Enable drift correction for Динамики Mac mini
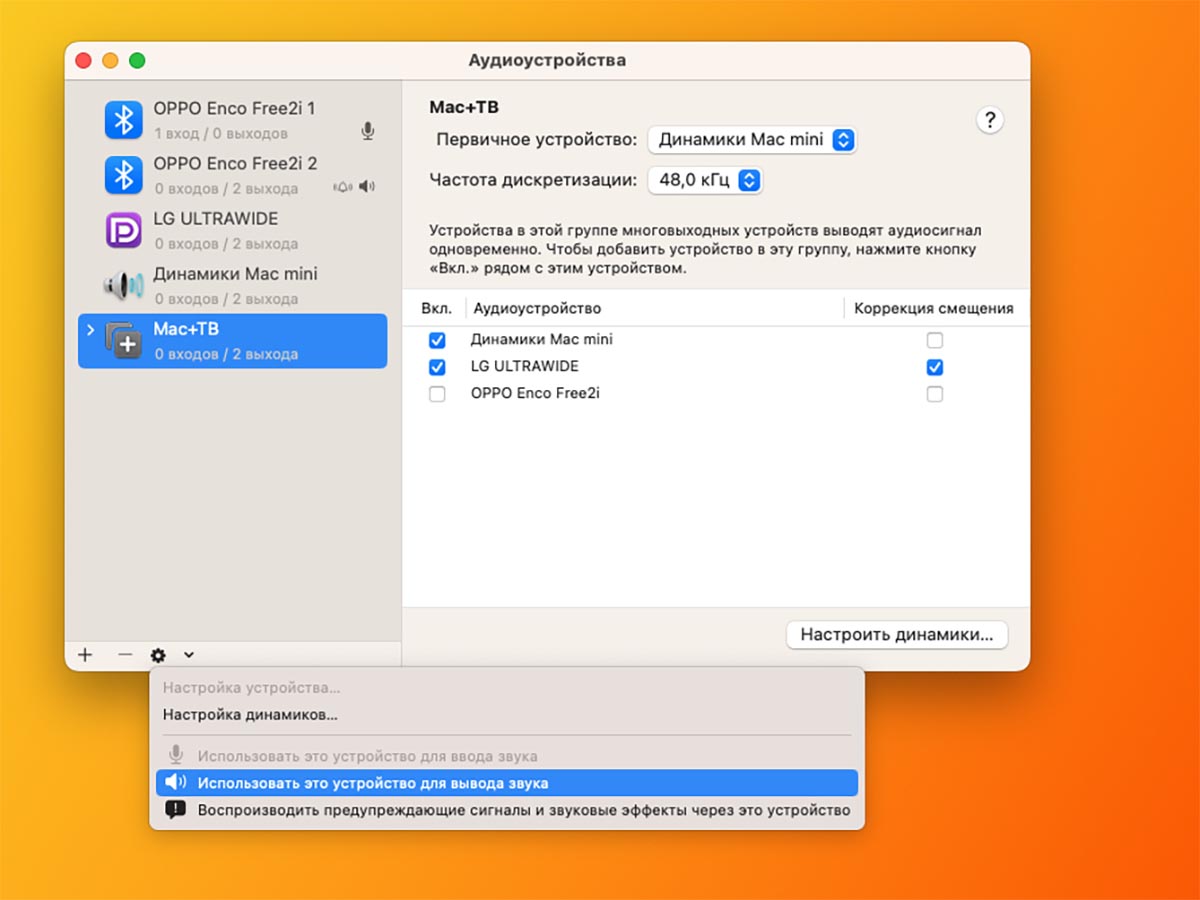 934,340
